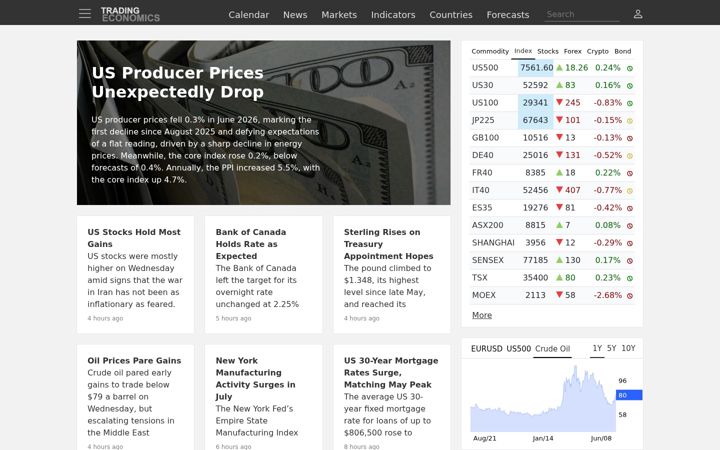This screenshot has width=720, height=450.
Task: Set chart range to 5Y
Action: tap(612, 348)
